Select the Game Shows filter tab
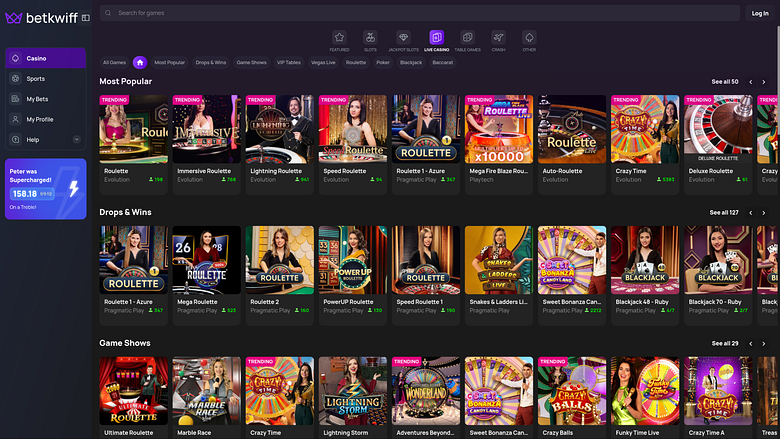The image size is (780, 439). (251, 63)
